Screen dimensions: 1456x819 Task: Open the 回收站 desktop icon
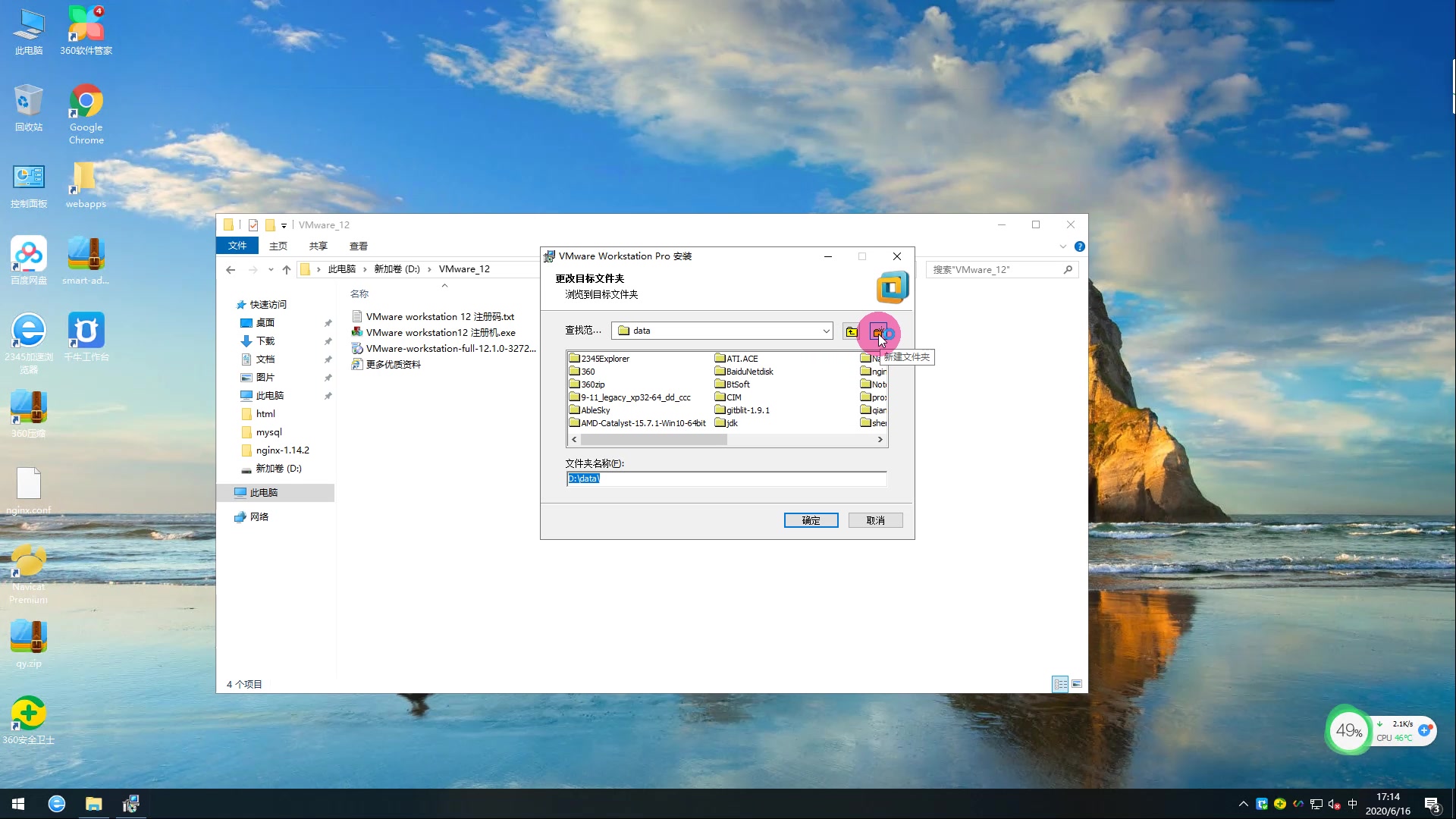pos(28,108)
